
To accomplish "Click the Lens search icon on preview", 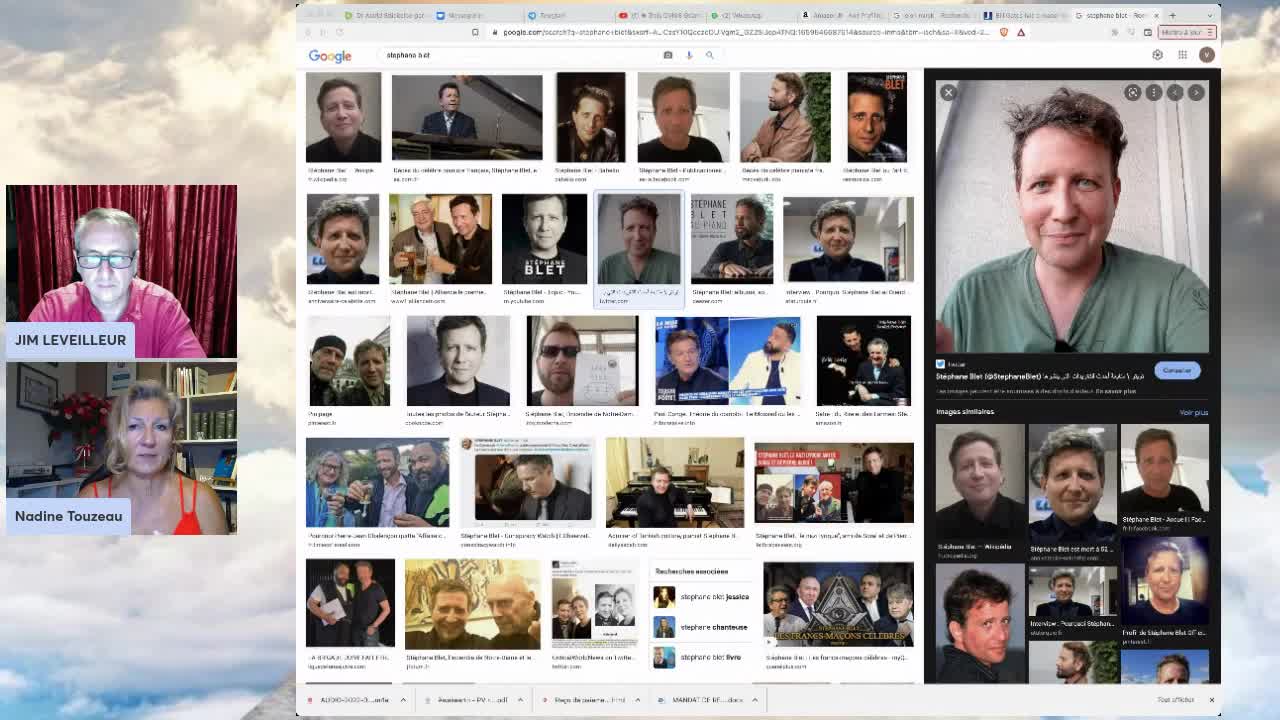I will coord(1132,92).
